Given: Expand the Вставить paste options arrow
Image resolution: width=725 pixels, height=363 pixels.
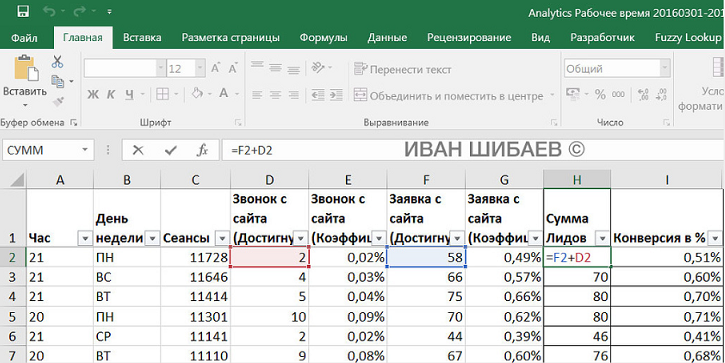Looking at the screenshot, I should point(25,105).
